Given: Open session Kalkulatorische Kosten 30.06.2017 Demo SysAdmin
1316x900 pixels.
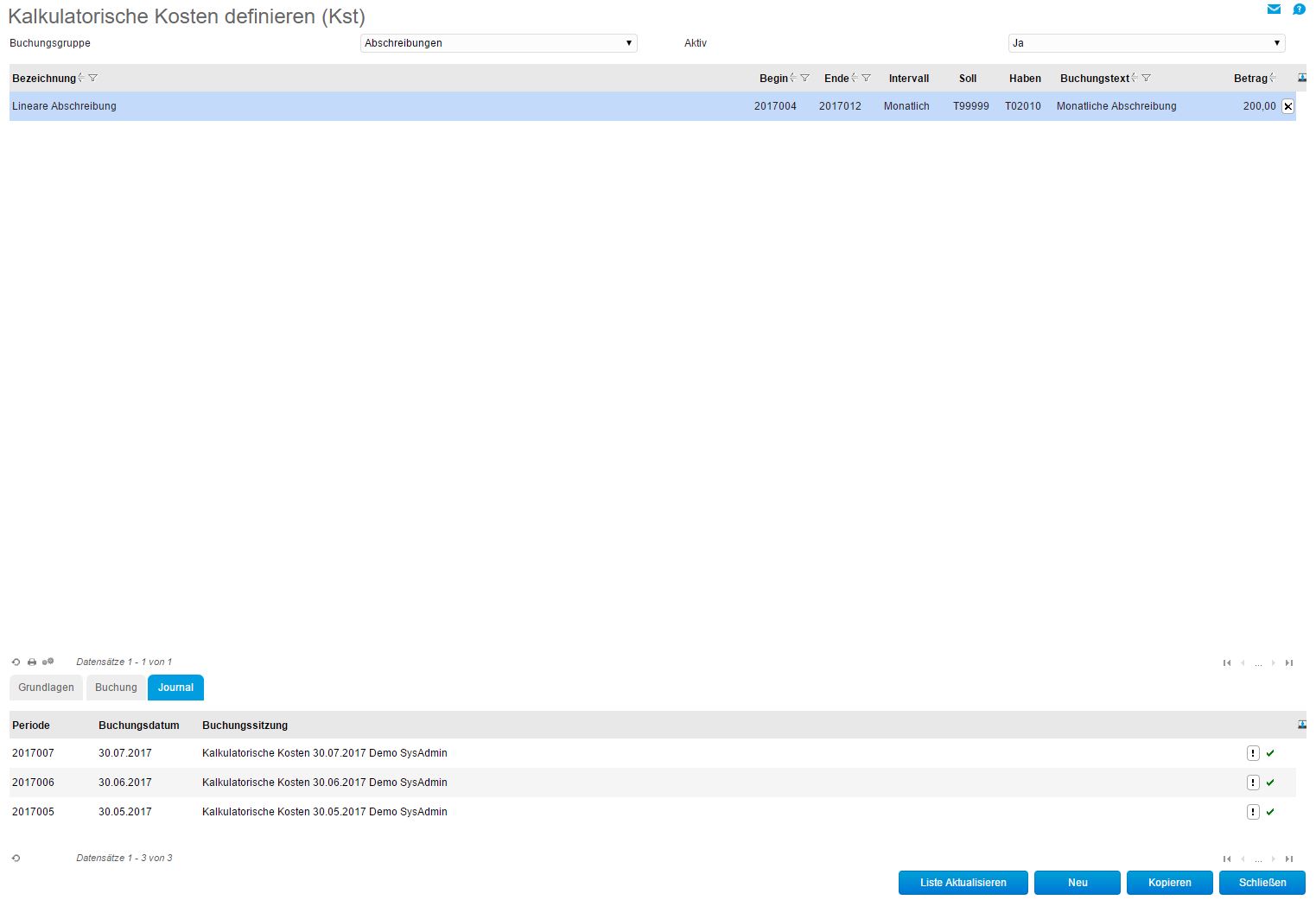Looking at the screenshot, I should click(x=325, y=783).
